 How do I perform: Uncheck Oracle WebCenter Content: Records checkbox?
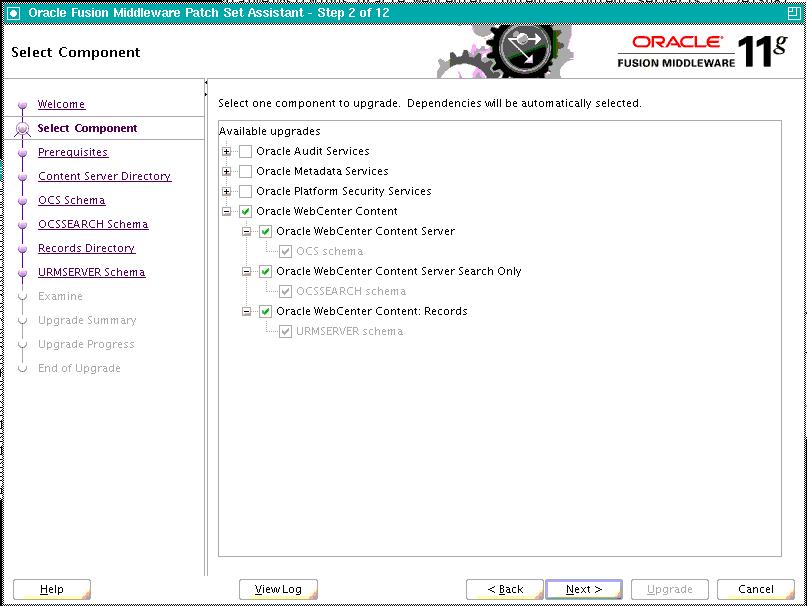(x=266, y=311)
